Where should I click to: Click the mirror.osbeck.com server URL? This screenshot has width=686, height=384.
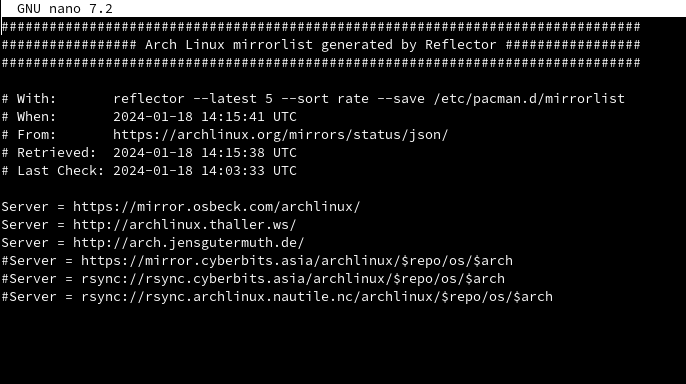(217, 206)
